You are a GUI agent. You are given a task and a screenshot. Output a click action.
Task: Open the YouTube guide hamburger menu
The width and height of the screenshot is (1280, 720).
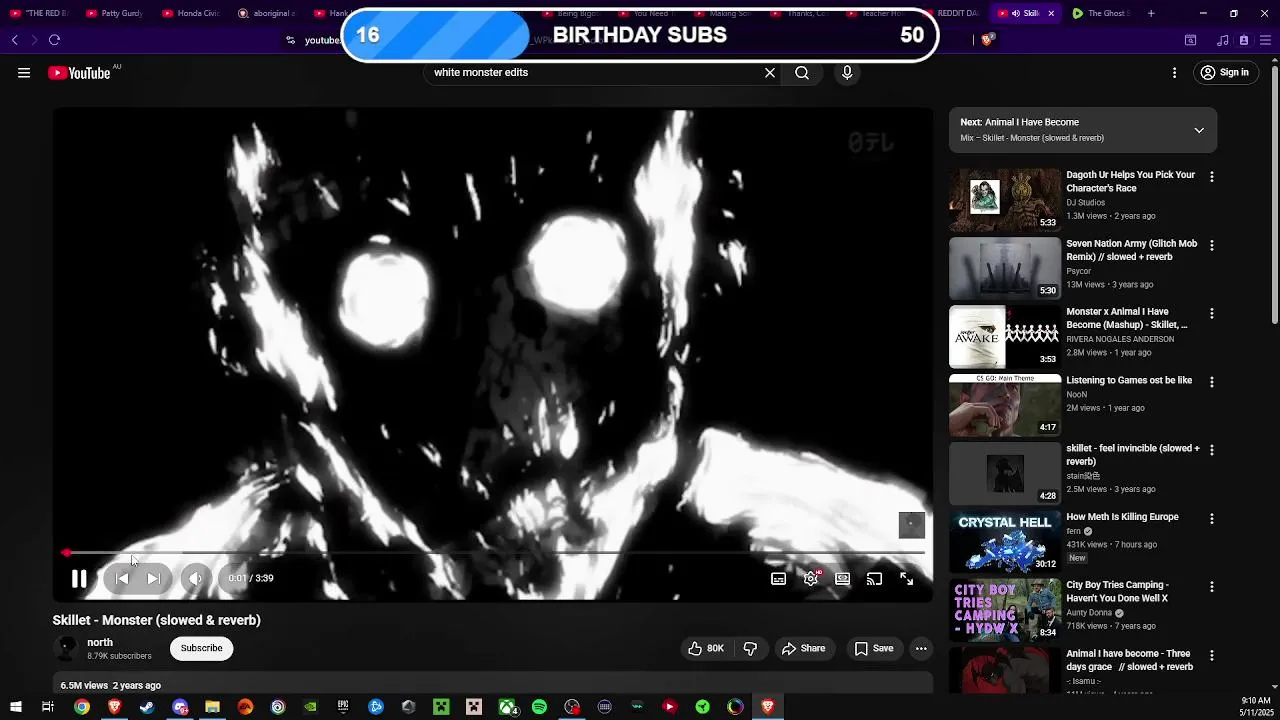(24, 73)
